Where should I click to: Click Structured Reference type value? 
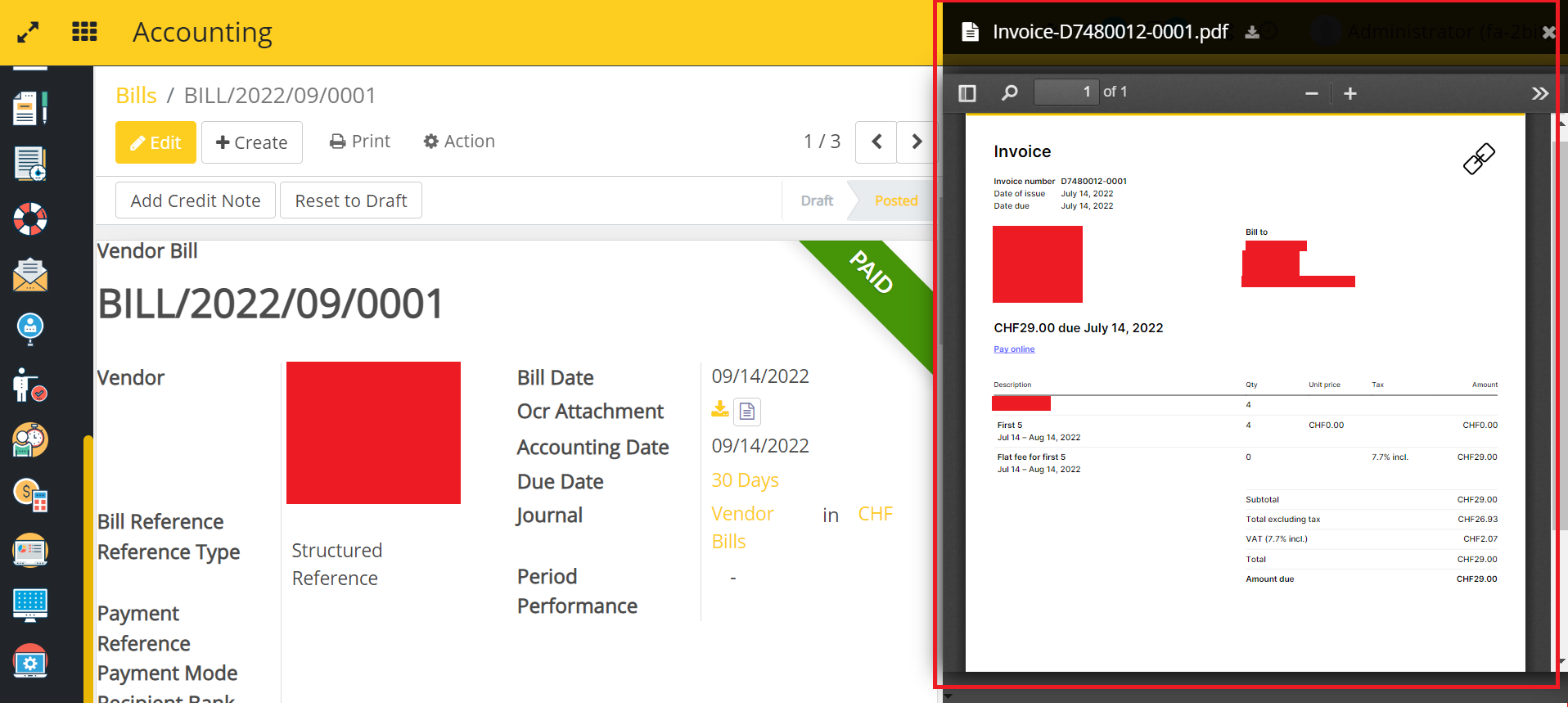tap(337, 565)
